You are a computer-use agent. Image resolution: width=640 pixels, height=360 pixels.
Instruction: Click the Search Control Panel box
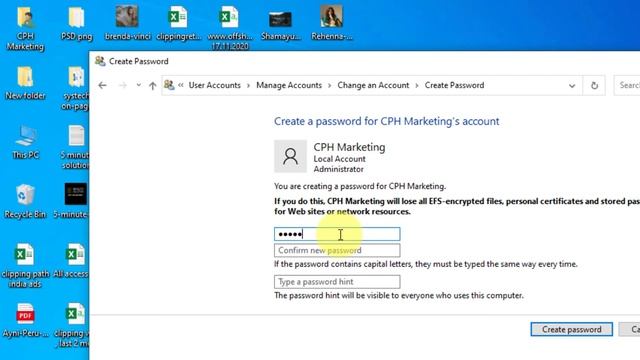627,85
